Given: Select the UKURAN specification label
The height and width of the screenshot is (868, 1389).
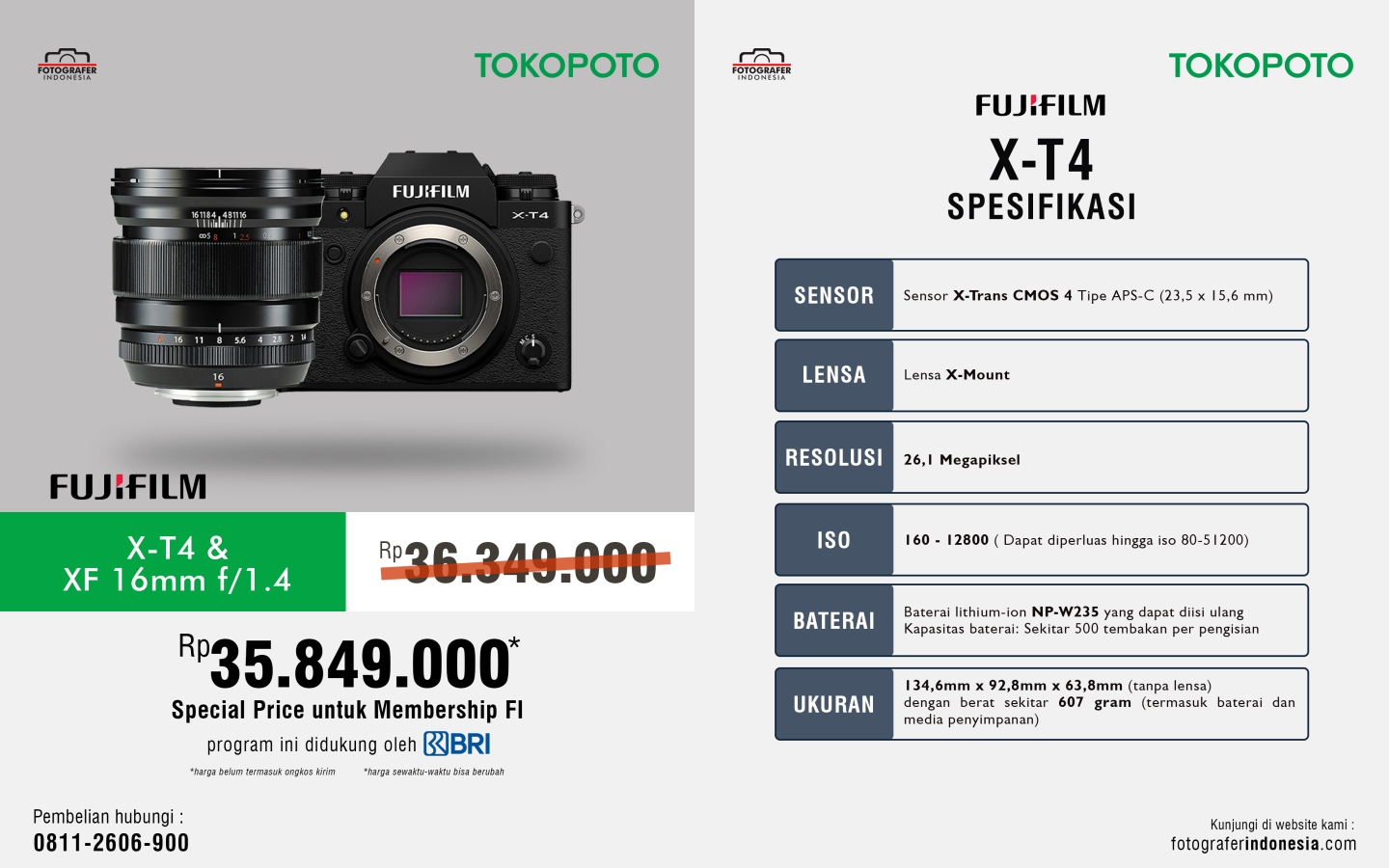Looking at the screenshot, I should (x=834, y=704).
